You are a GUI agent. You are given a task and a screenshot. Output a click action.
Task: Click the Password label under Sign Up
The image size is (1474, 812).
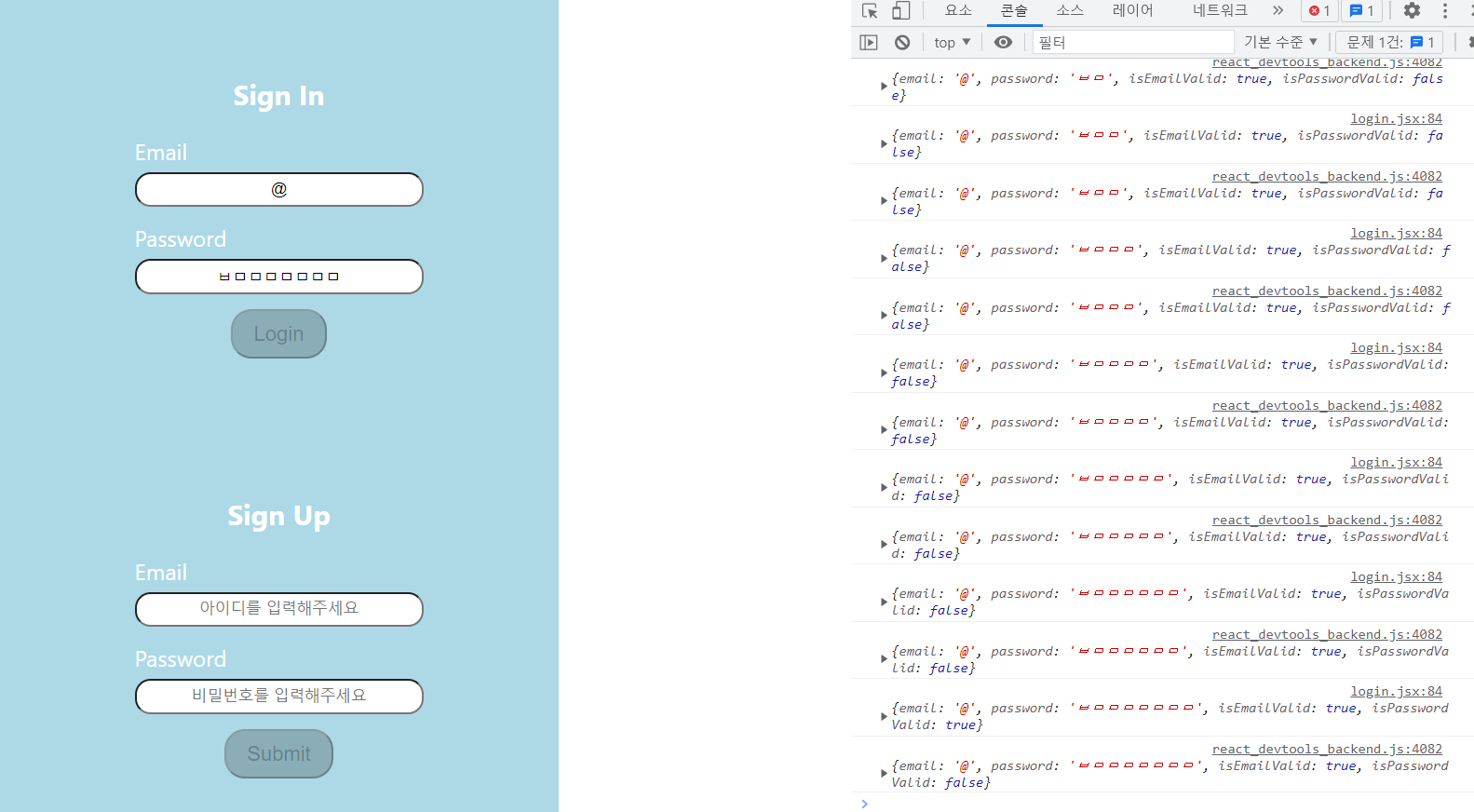(181, 659)
